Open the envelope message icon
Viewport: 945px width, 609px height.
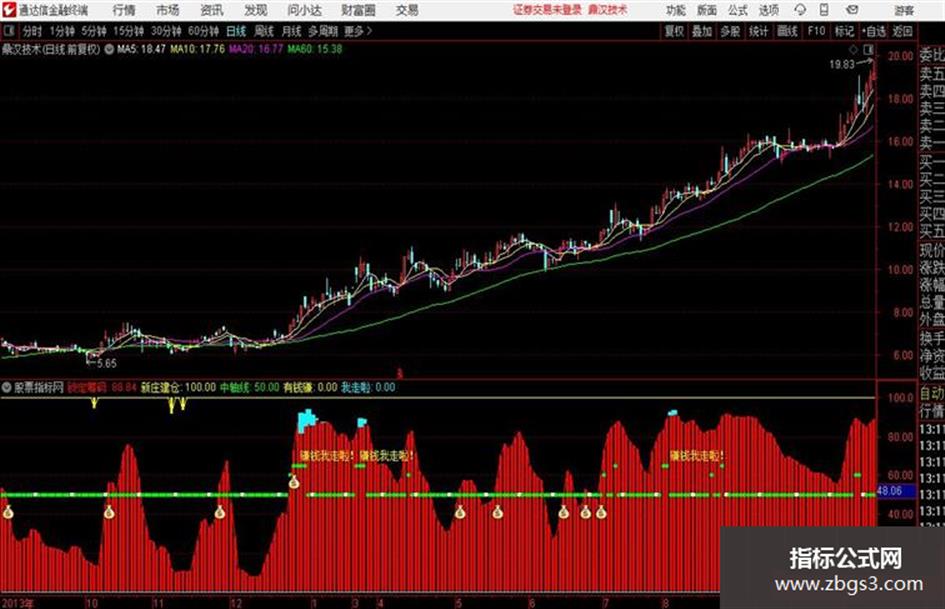pos(852,10)
